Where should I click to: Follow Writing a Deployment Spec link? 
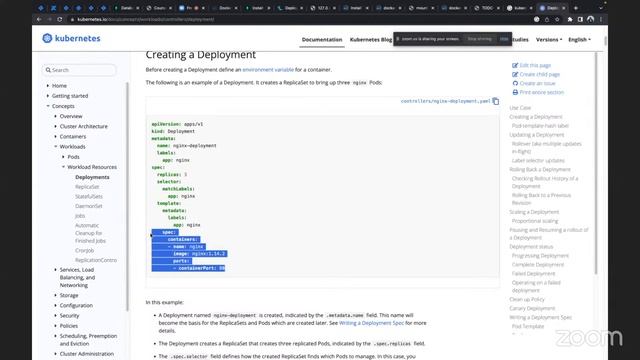click(x=371, y=323)
